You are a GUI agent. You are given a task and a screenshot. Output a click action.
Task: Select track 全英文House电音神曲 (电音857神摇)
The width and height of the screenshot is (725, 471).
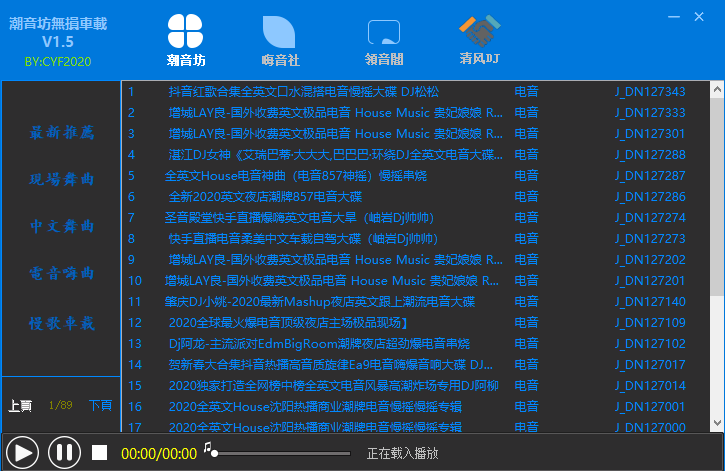pyautogui.click(x=295, y=176)
